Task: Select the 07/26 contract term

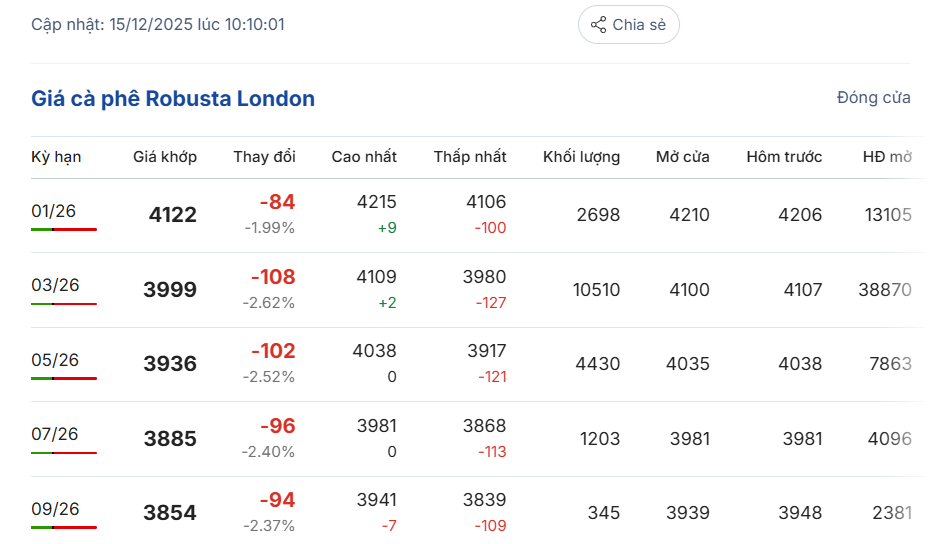Action: click(55, 434)
